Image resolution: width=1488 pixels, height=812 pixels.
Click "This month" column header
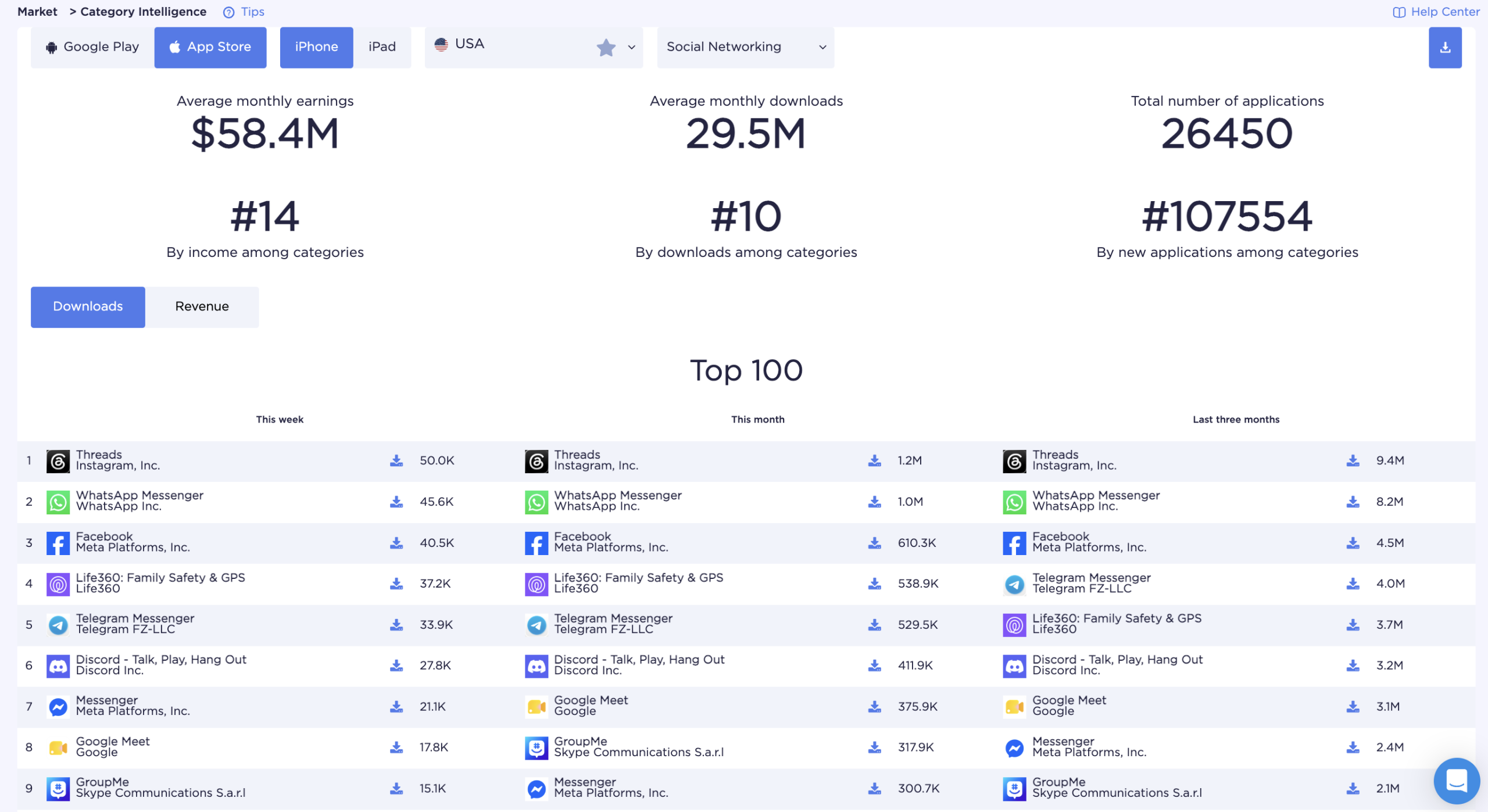[757, 420]
